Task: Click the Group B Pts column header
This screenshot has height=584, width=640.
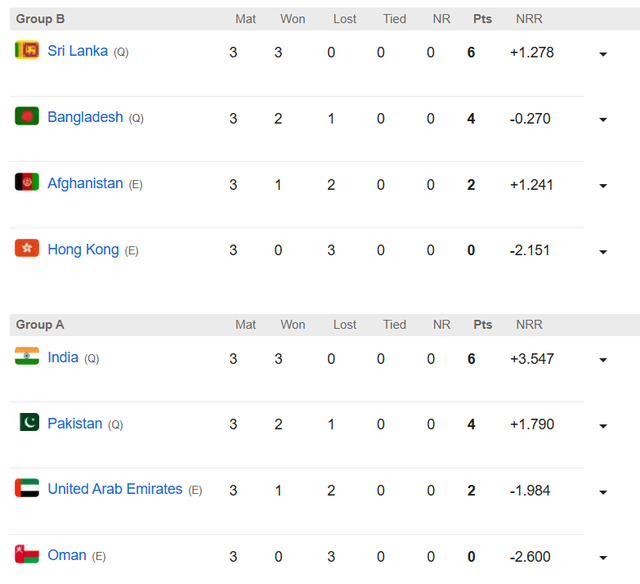Action: tap(483, 19)
